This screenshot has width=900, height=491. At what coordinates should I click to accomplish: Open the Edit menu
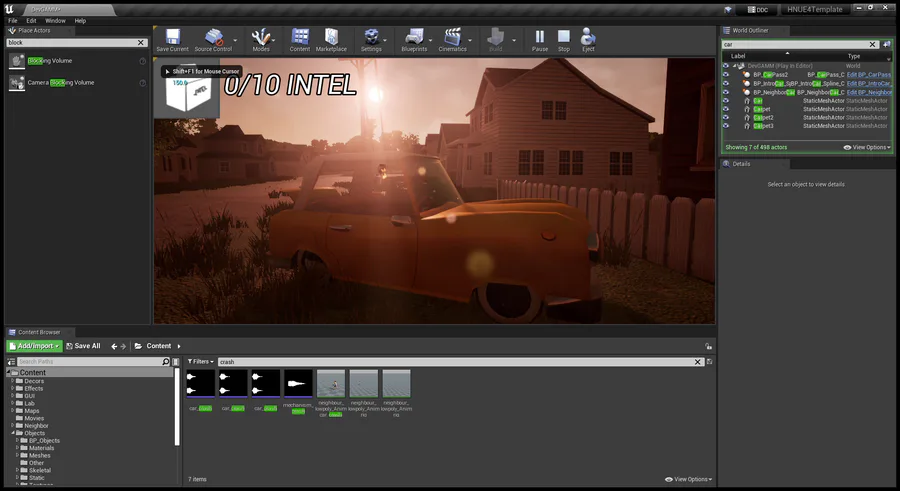point(31,21)
